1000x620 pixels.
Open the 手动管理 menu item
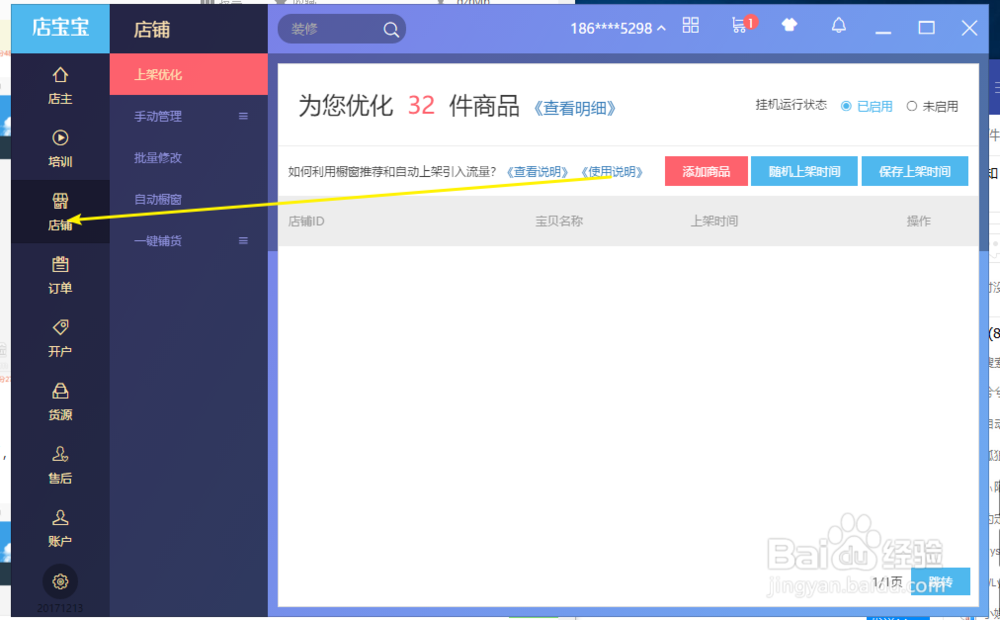tap(189, 116)
